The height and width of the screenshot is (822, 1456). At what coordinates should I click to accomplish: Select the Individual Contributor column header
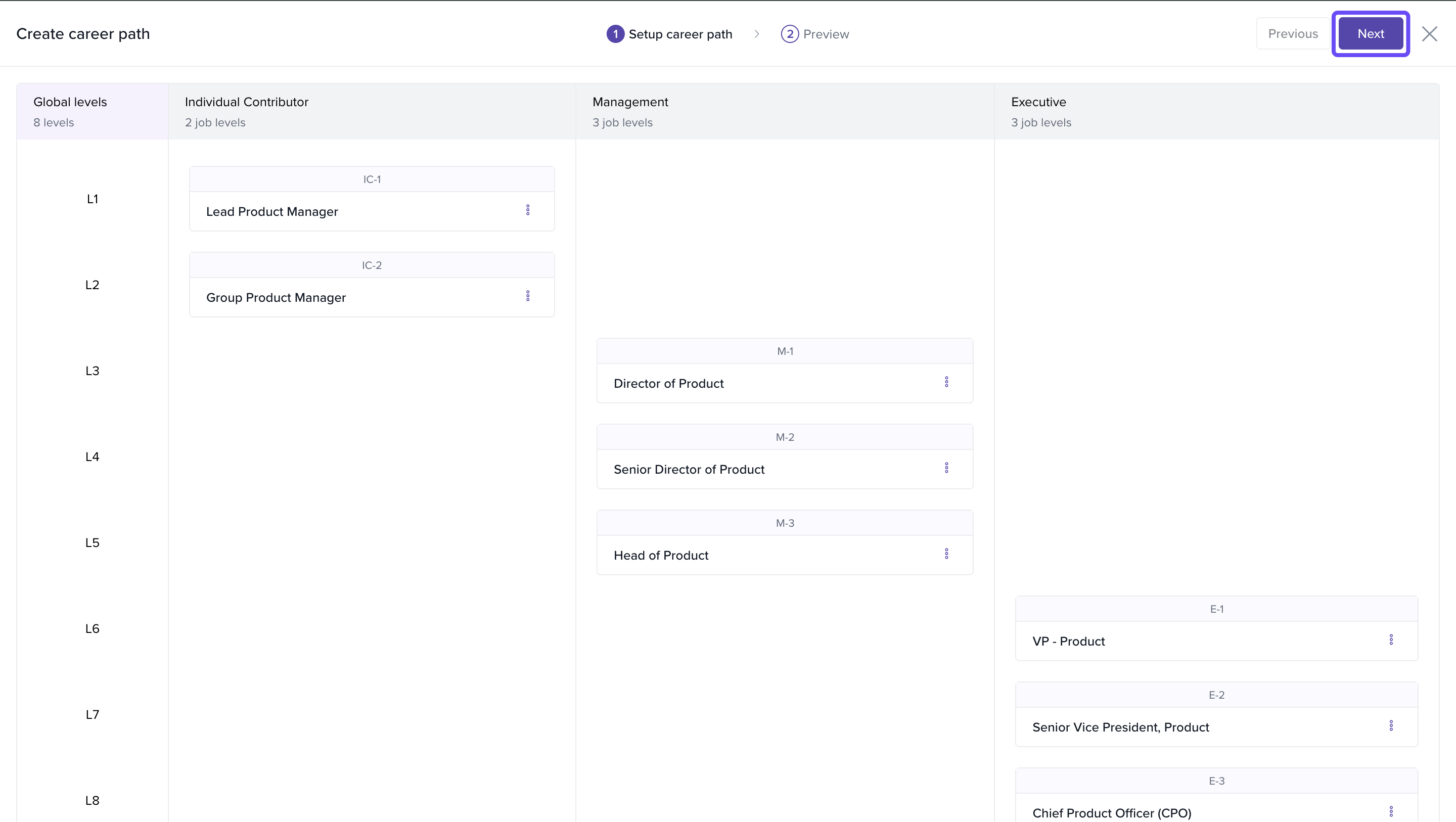[246, 102]
